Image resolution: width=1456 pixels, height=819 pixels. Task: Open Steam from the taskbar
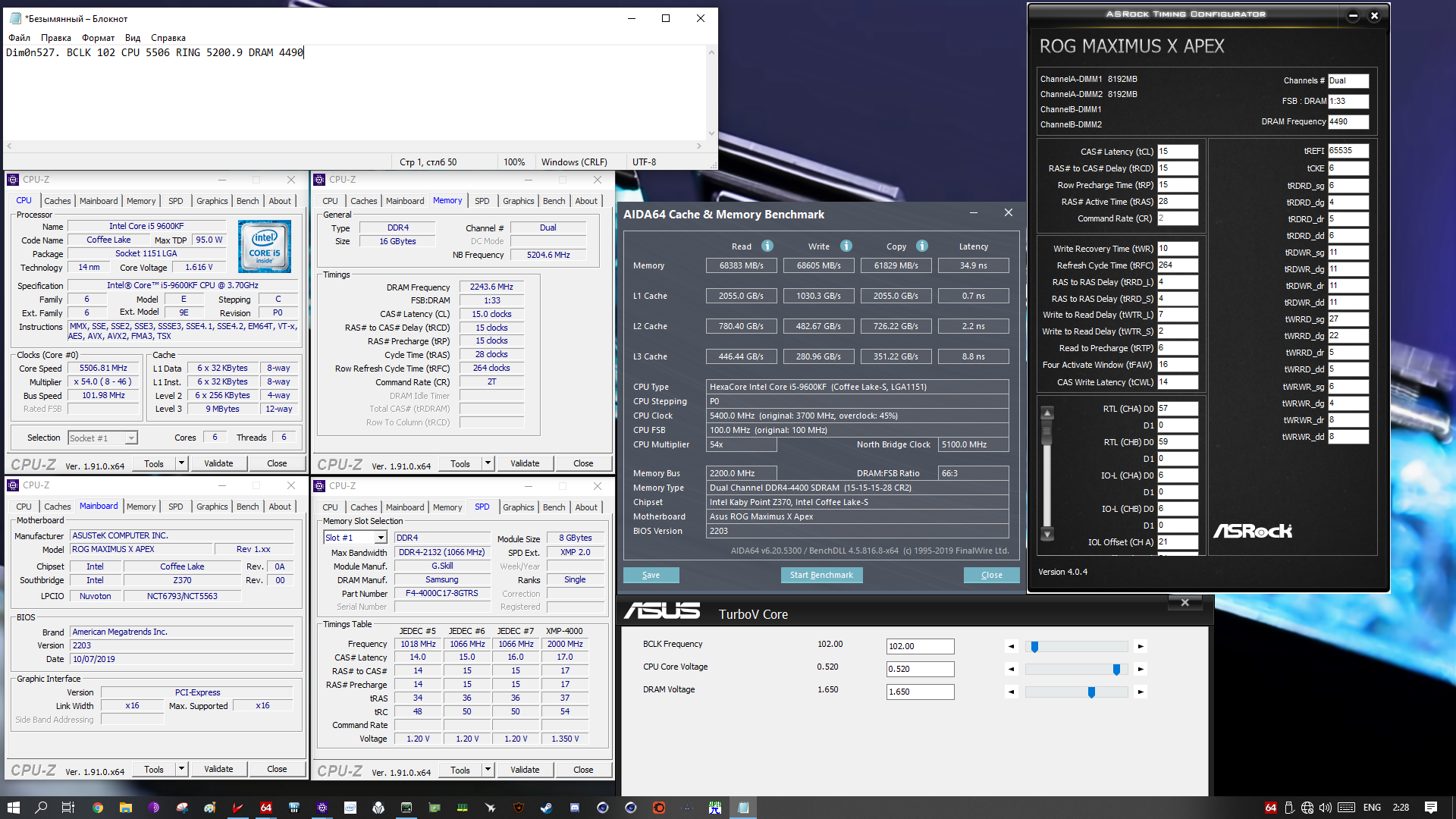click(x=546, y=808)
